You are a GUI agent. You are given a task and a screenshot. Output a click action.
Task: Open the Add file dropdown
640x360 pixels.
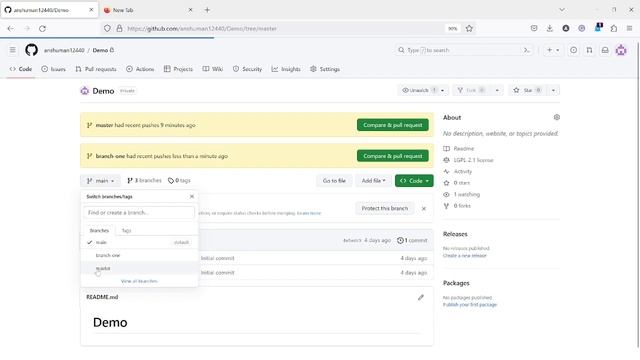click(373, 181)
